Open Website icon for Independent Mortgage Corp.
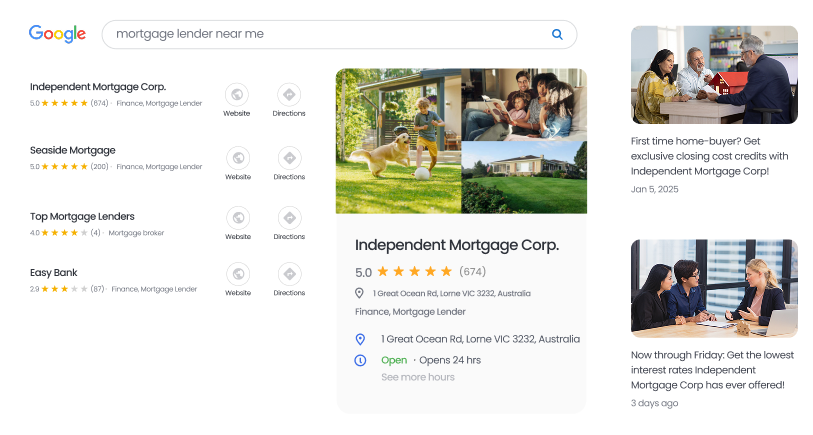813x435 pixels. point(236,94)
